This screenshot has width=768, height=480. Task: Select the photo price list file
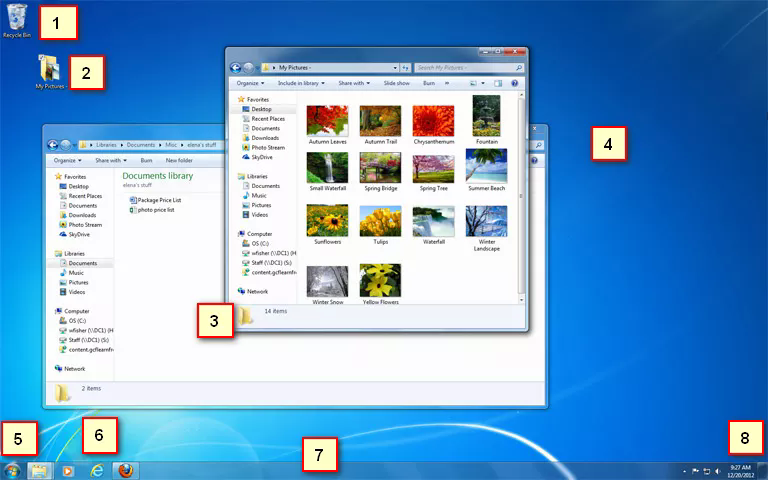[x=152, y=210]
